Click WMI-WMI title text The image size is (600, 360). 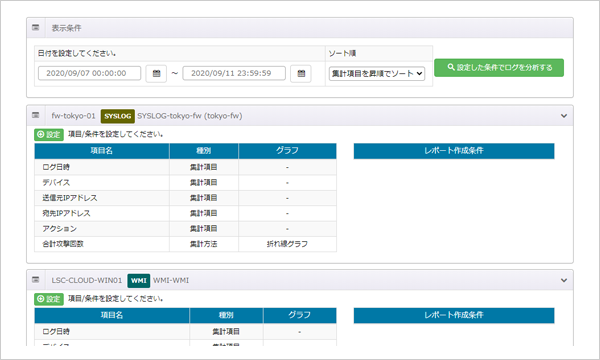click(171, 280)
